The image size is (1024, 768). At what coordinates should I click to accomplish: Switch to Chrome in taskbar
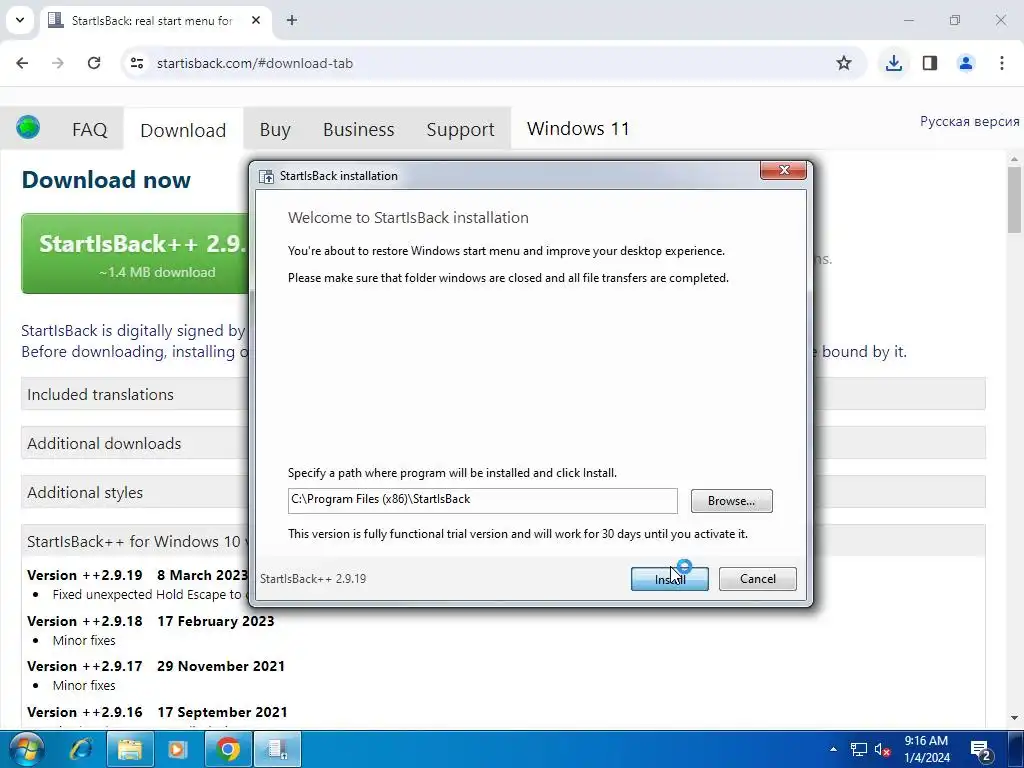tap(228, 749)
